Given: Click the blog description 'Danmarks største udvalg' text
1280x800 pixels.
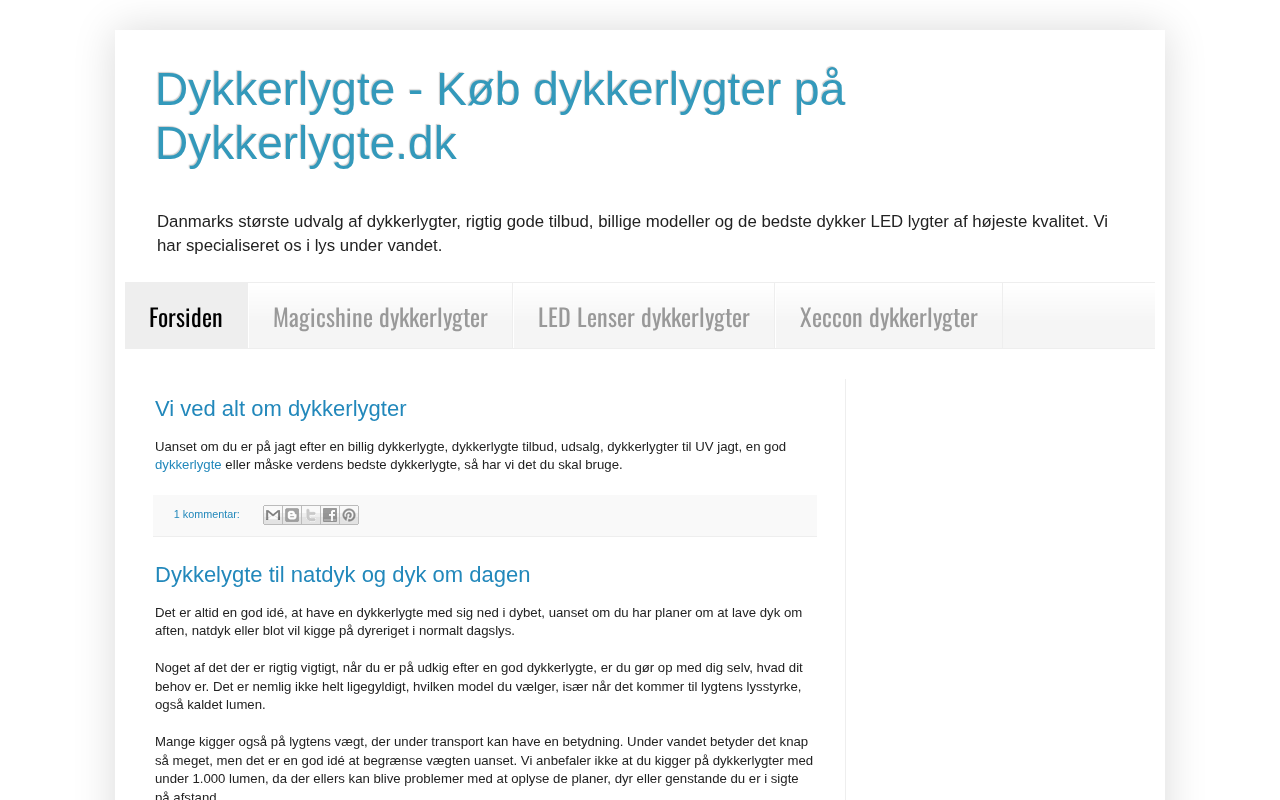Looking at the screenshot, I should [632, 234].
